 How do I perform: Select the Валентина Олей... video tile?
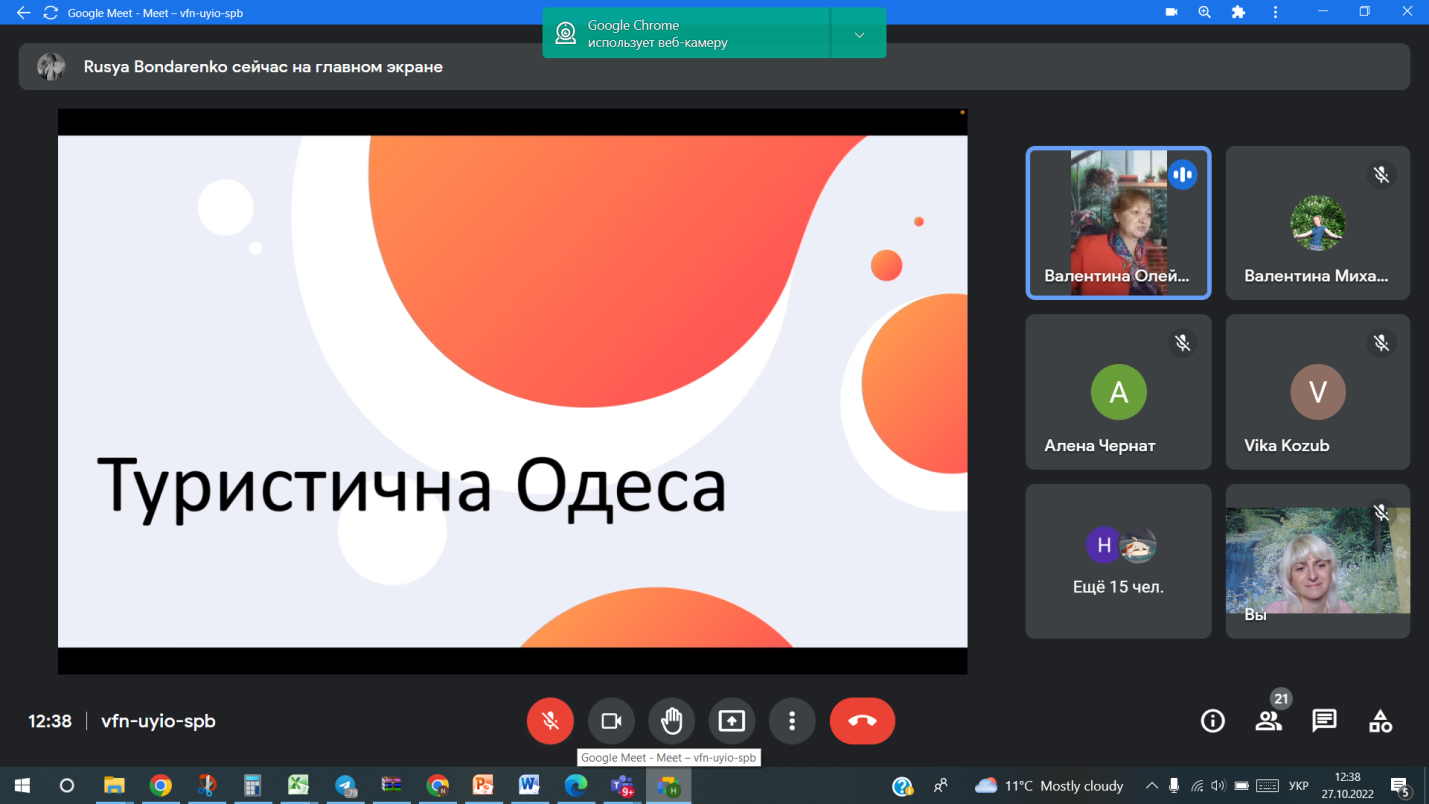click(1118, 223)
